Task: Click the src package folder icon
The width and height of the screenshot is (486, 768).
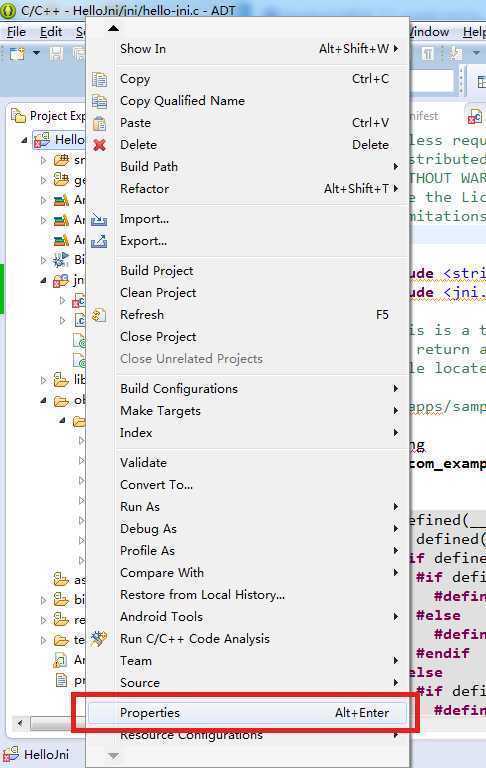Action: point(61,160)
